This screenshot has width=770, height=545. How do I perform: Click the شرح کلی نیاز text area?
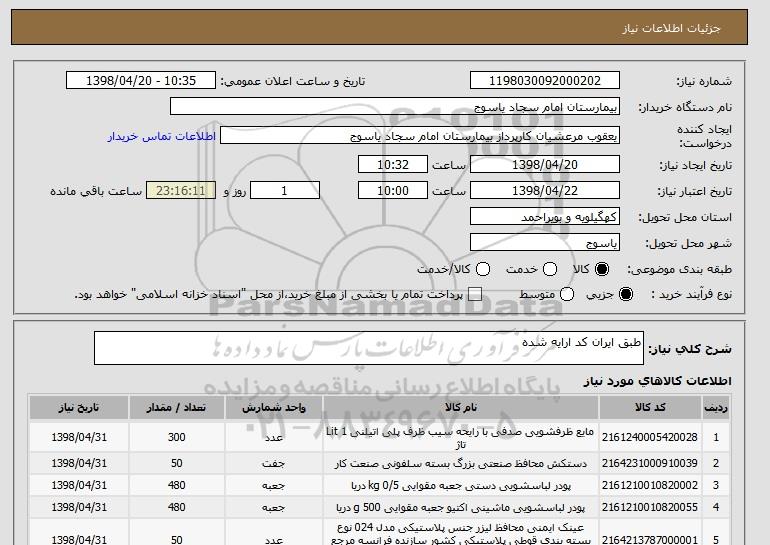point(369,348)
